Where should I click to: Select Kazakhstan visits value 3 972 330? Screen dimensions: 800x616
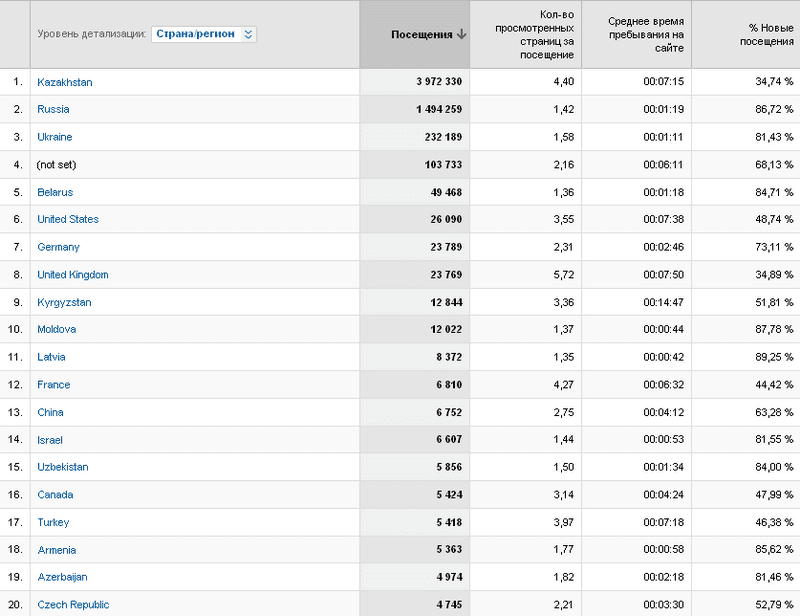click(439, 82)
